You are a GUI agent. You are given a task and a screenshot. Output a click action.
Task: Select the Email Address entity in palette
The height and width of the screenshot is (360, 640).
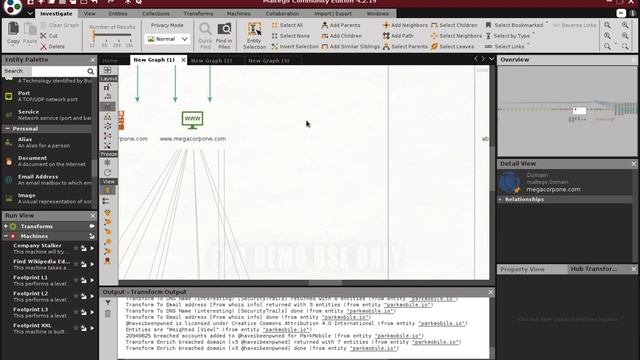(47, 180)
